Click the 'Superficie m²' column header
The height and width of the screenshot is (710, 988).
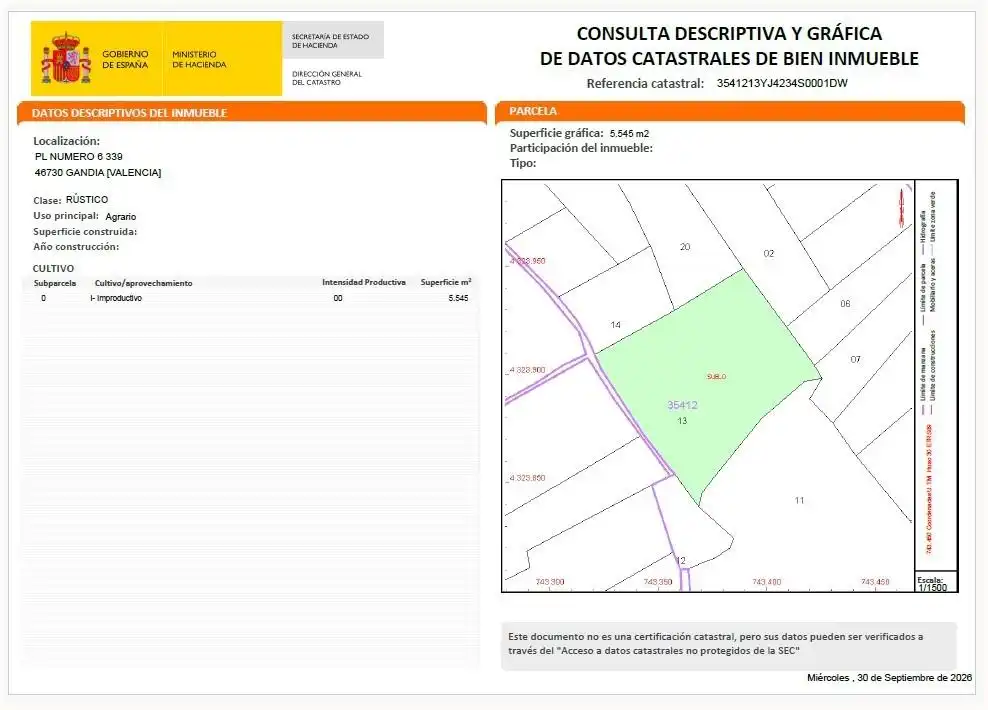(x=446, y=282)
